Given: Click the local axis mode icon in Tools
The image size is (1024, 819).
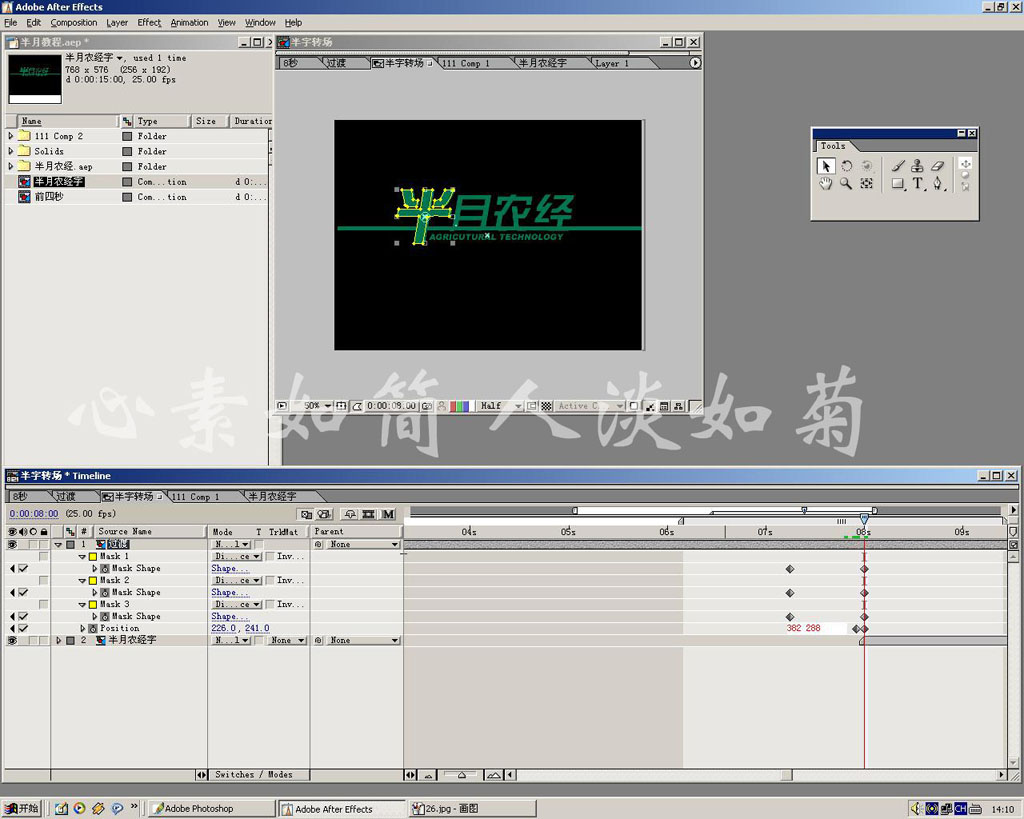Looking at the screenshot, I should (965, 164).
